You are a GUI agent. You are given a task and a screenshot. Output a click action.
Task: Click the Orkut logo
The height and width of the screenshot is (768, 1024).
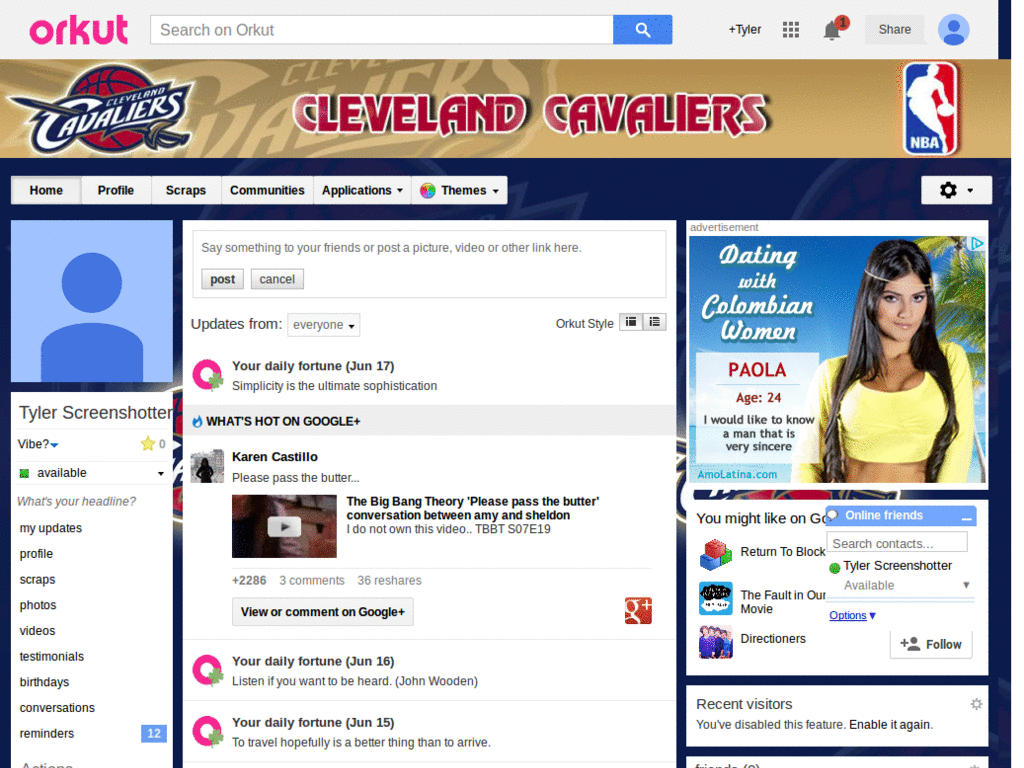78,30
